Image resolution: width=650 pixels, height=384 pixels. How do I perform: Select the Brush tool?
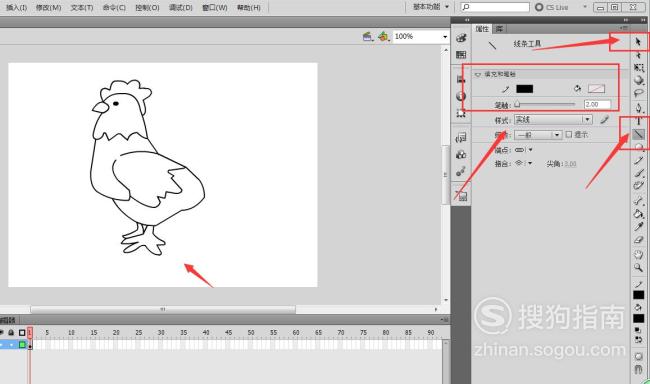[x=638, y=173]
